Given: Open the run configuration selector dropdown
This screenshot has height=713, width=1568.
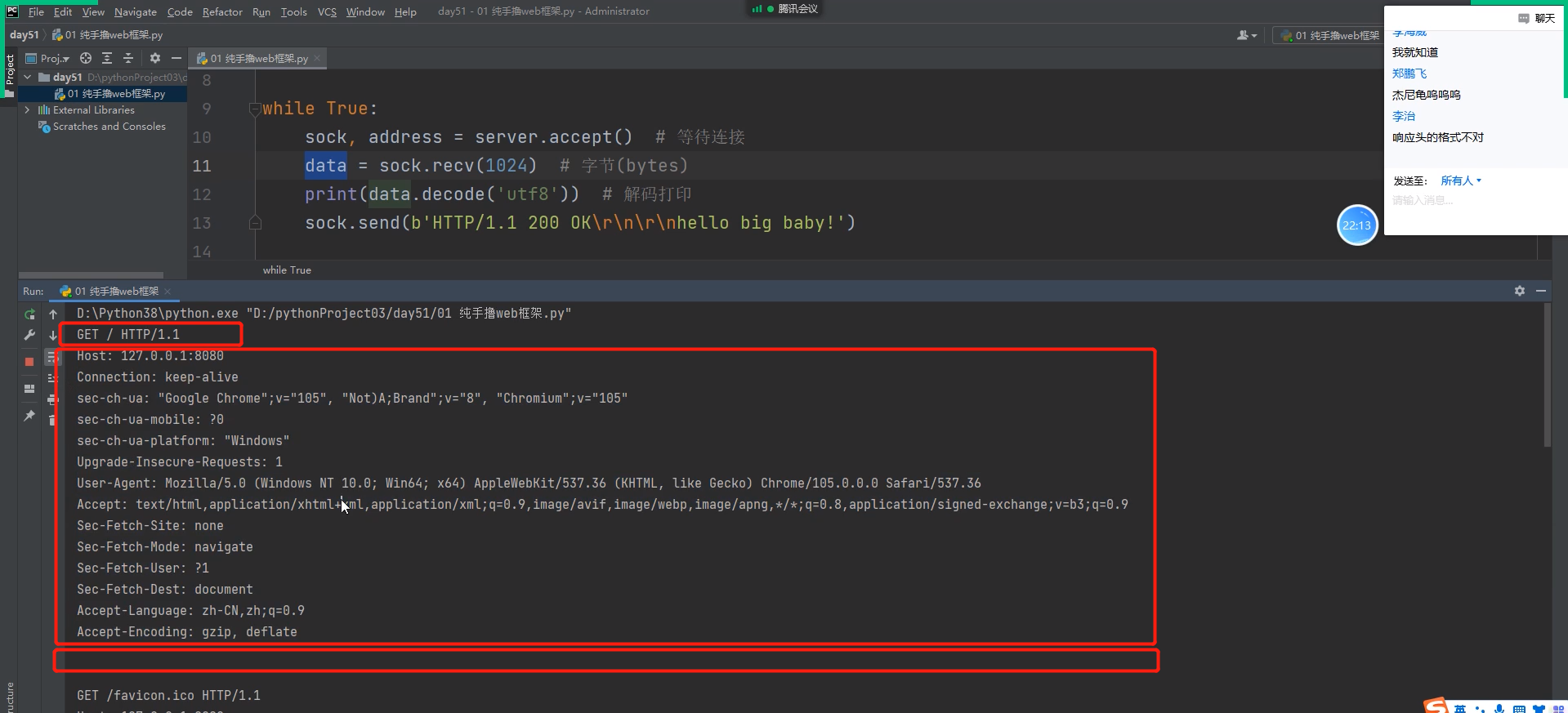Looking at the screenshot, I should click(x=1329, y=35).
